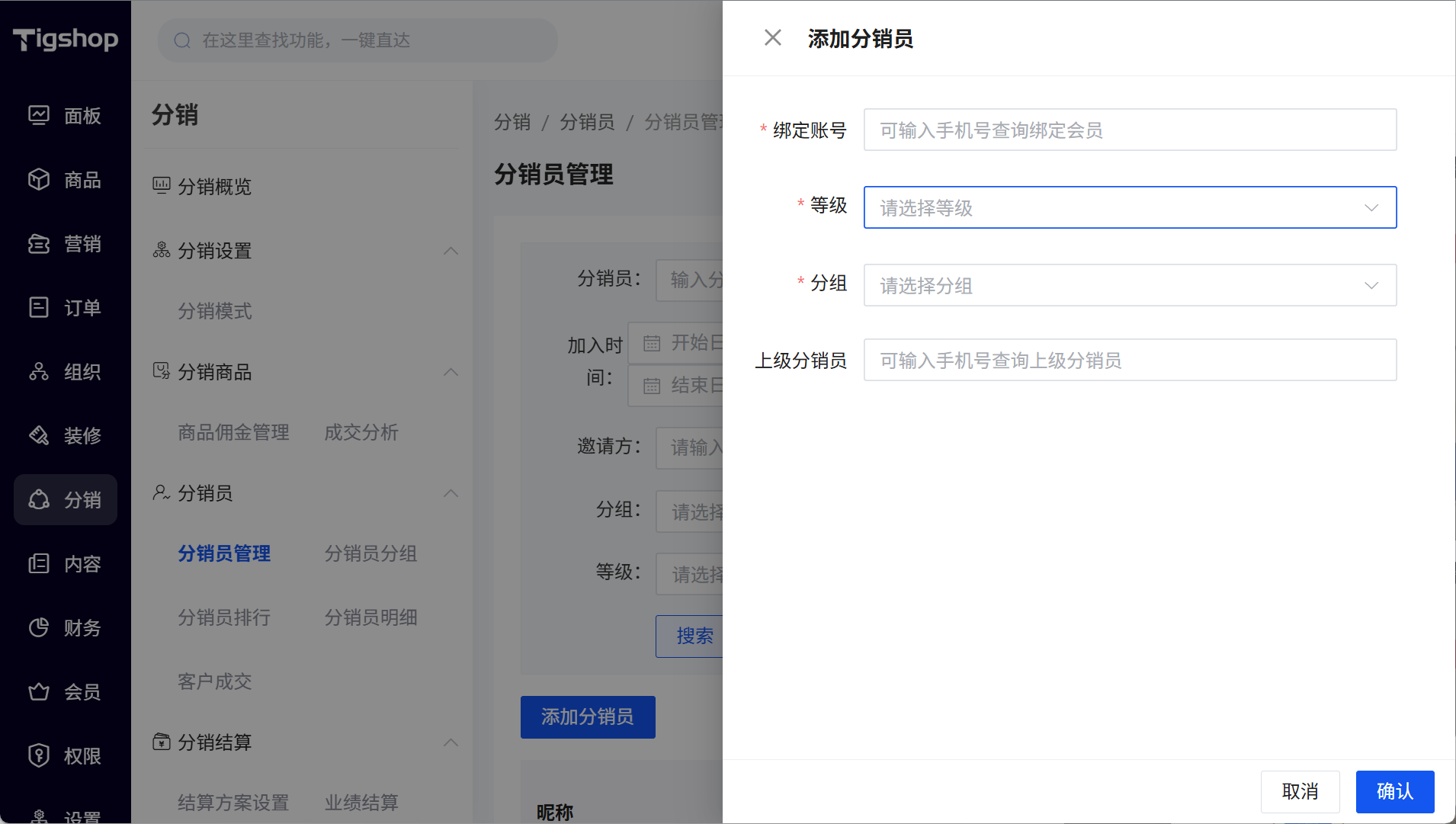The width and height of the screenshot is (1456, 824).
Task: Open the 会员 members crown icon
Action: (39, 691)
